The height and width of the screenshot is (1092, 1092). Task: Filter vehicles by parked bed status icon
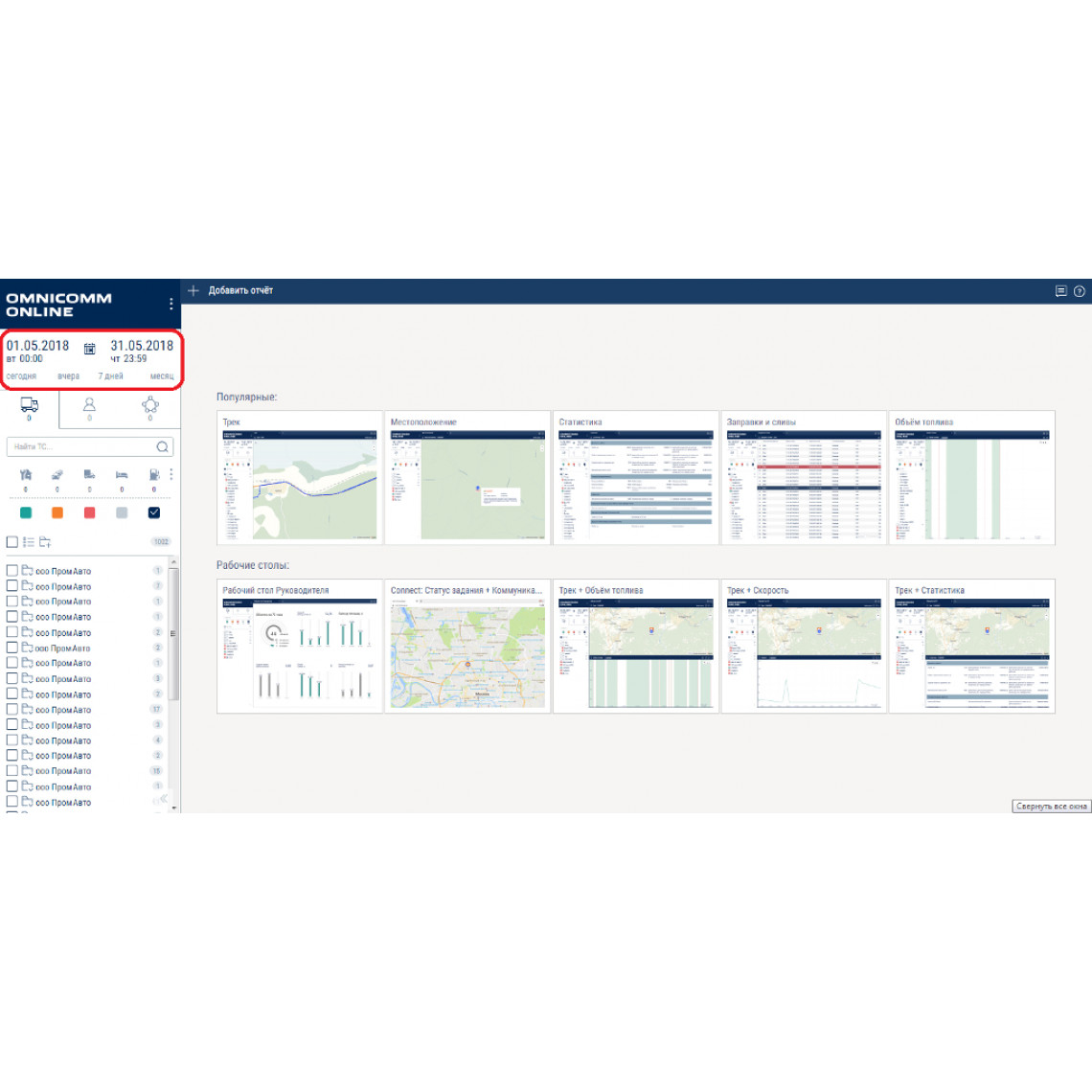tap(122, 475)
